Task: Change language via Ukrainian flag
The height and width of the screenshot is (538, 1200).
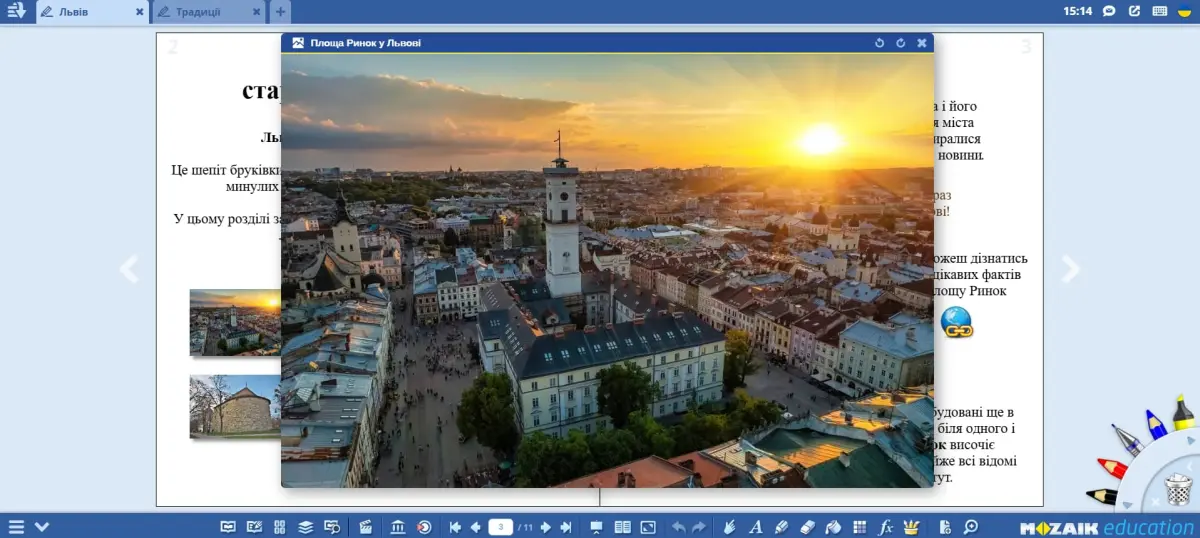Action: 1185,11
